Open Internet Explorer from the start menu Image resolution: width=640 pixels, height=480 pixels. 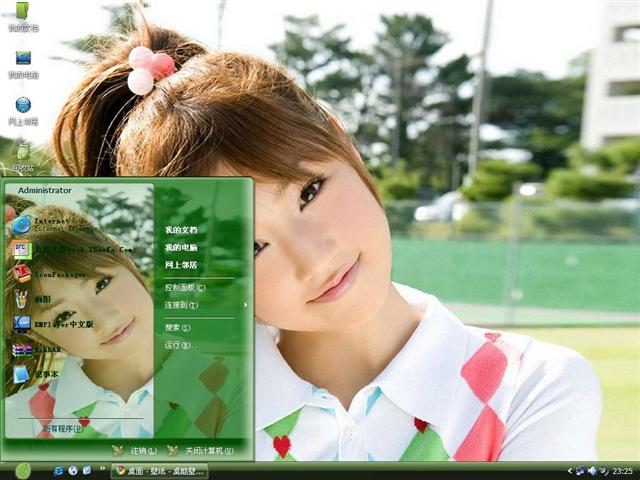click(55, 225)
